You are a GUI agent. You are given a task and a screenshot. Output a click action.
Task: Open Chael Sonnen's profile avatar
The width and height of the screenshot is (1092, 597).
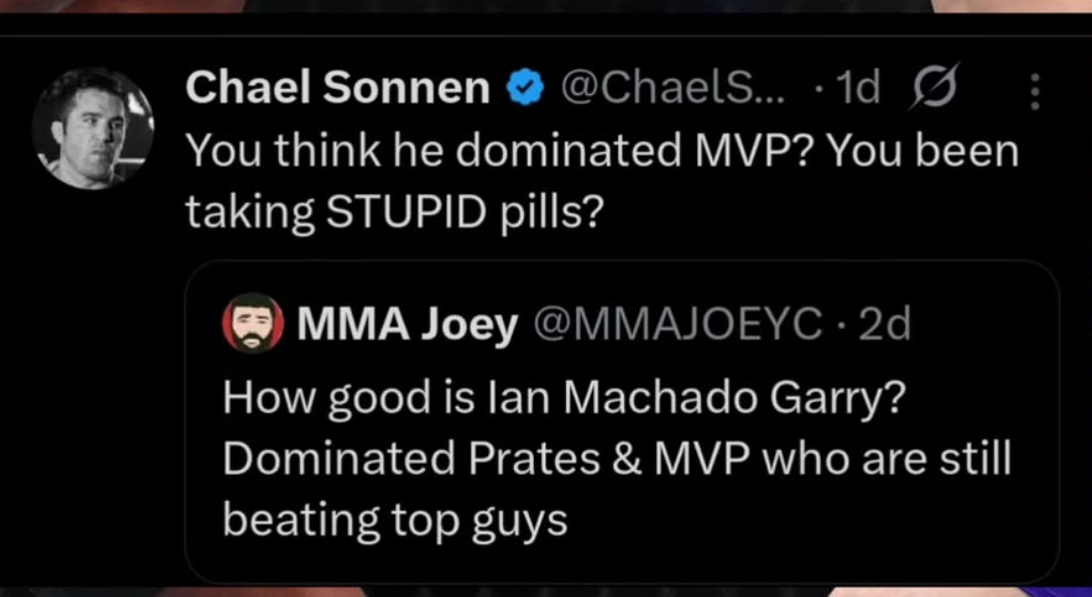tap(93, 128)
